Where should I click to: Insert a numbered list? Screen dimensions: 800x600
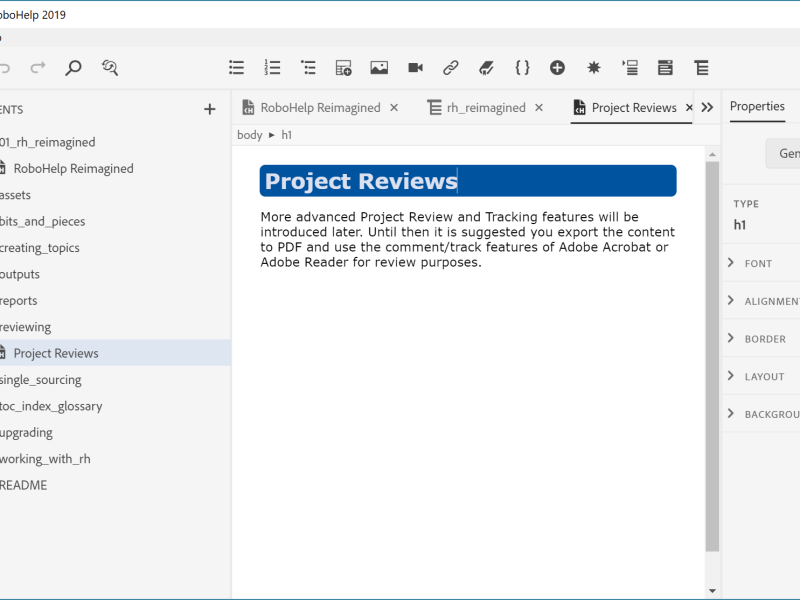coord(272,67)
